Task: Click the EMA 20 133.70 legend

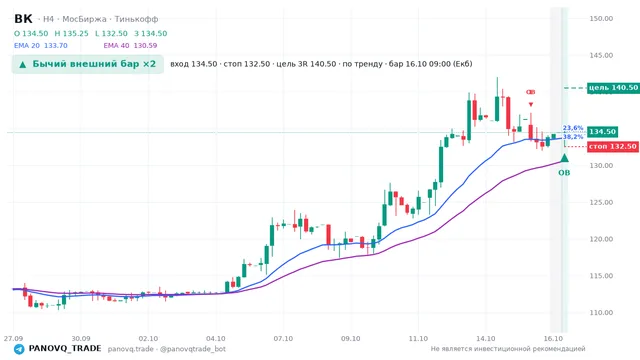Action: click(x=41, y=46)
